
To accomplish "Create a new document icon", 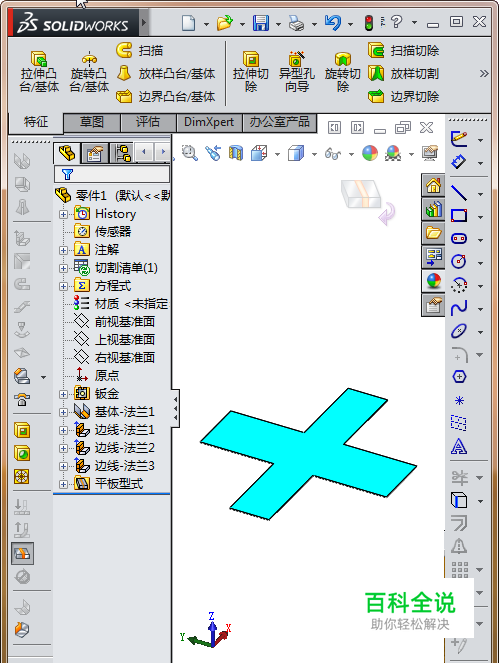I will click(x=188, y=22).
